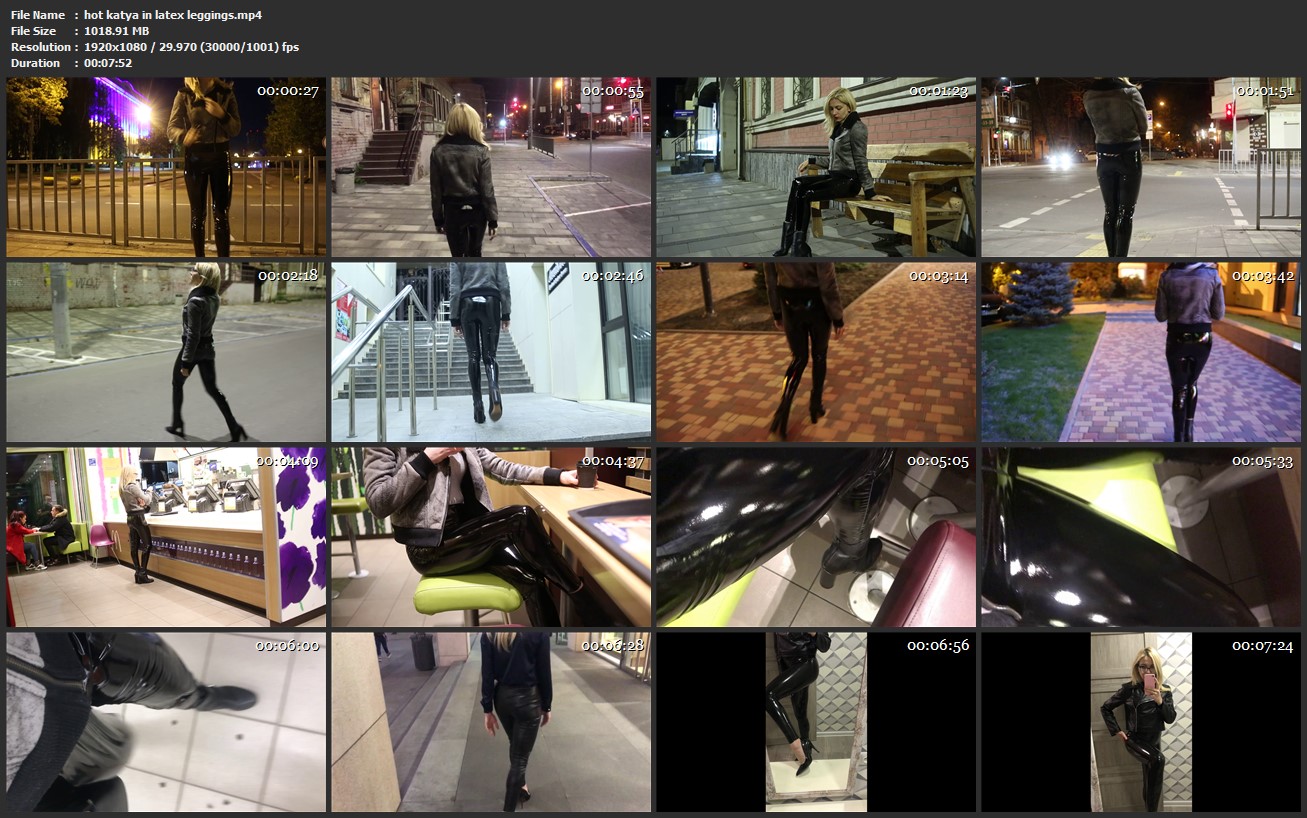Open the thumbnail timestamped 00:01:23
Image resolution: width=1307 pixels, height=818 pixels.
tap(816, 167)
